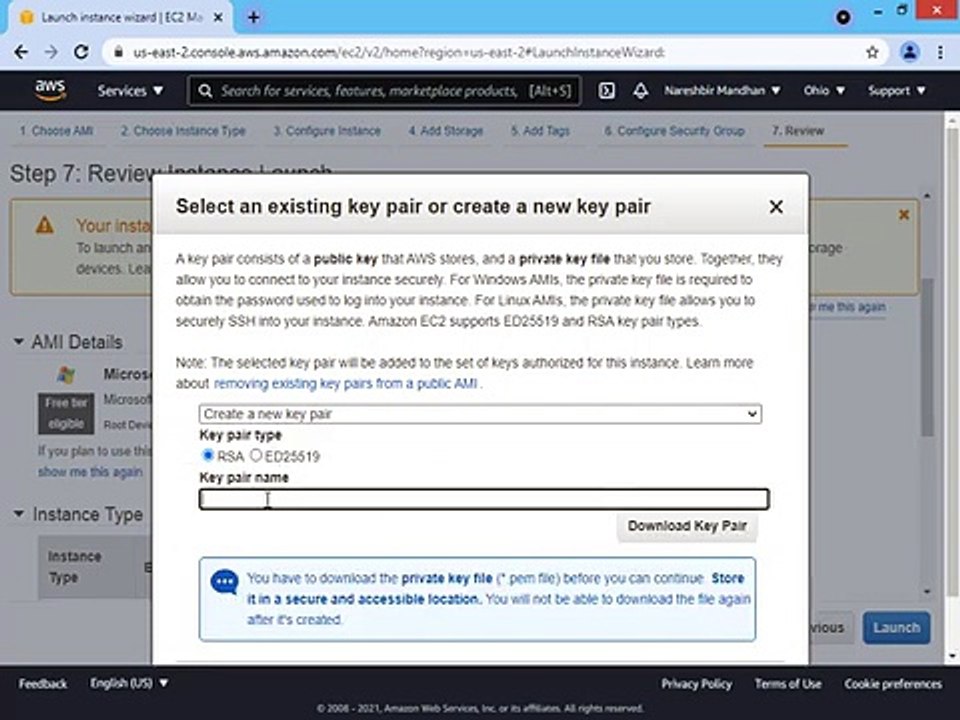Open the notifications bell in the AWS header
The height and width of the screenshot is (720, 960).
(640, 91)
